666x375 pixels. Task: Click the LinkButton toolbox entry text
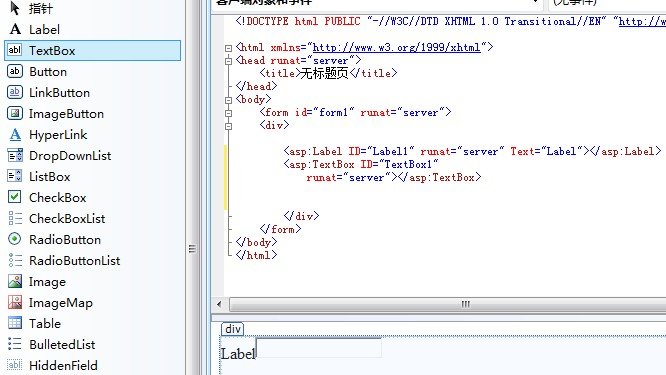pos(59,93)
